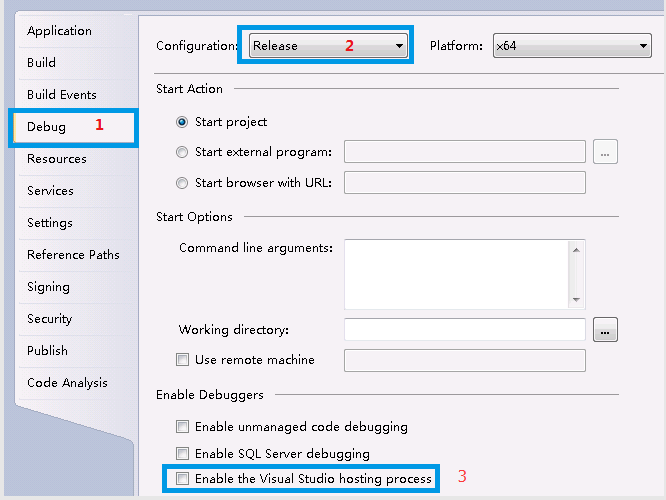Open the Configuration dropdown showing Release
Screen dimensions: 666x500
[328, 45]
